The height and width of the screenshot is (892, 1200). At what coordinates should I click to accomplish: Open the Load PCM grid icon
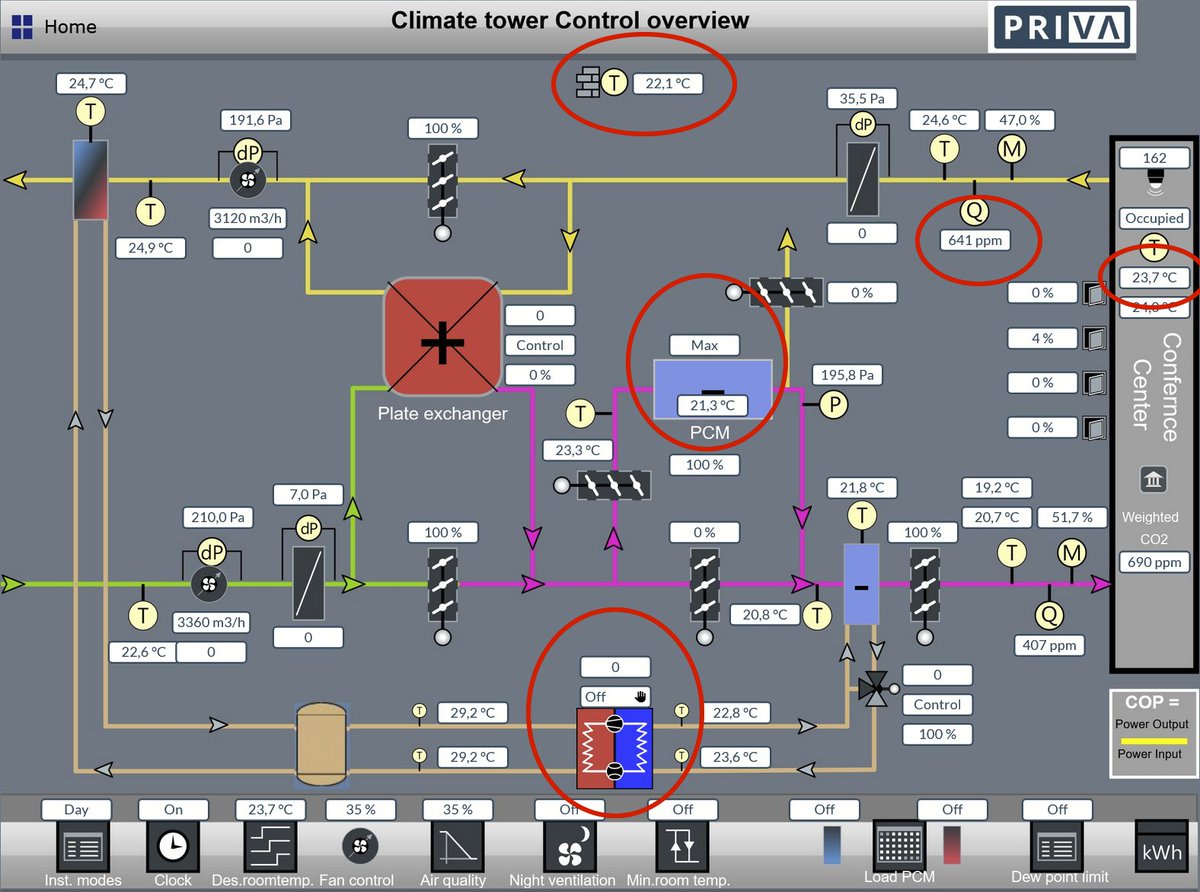pos(897,847)
